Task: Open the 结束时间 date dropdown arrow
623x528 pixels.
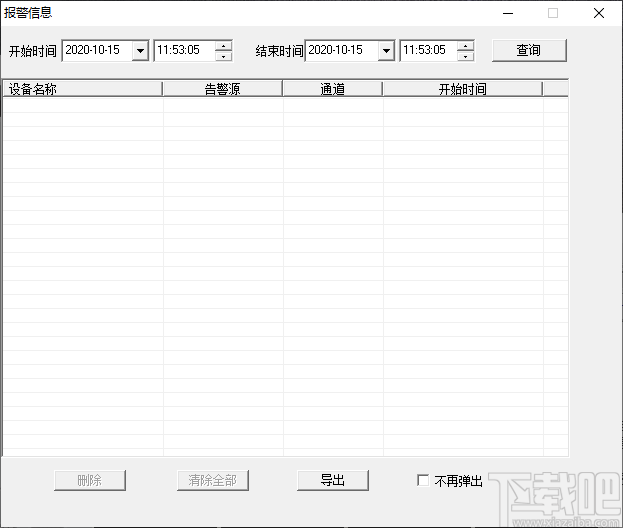Action: (386, 51)
